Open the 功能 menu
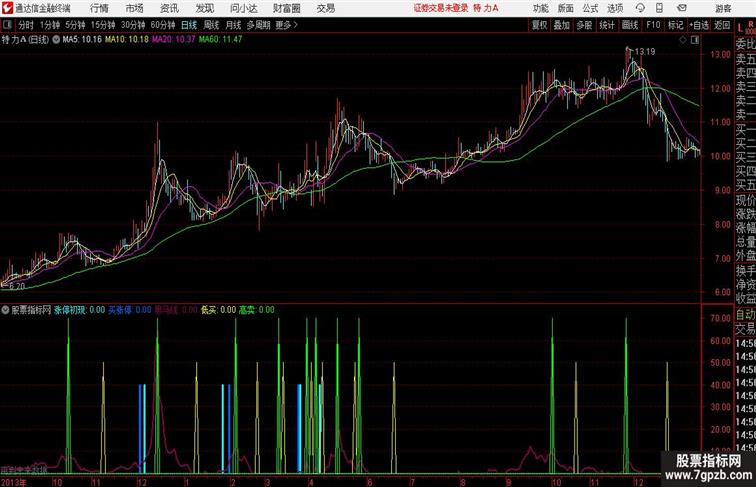Viewport: 756px width, 487px height. (x=540, y=8)
